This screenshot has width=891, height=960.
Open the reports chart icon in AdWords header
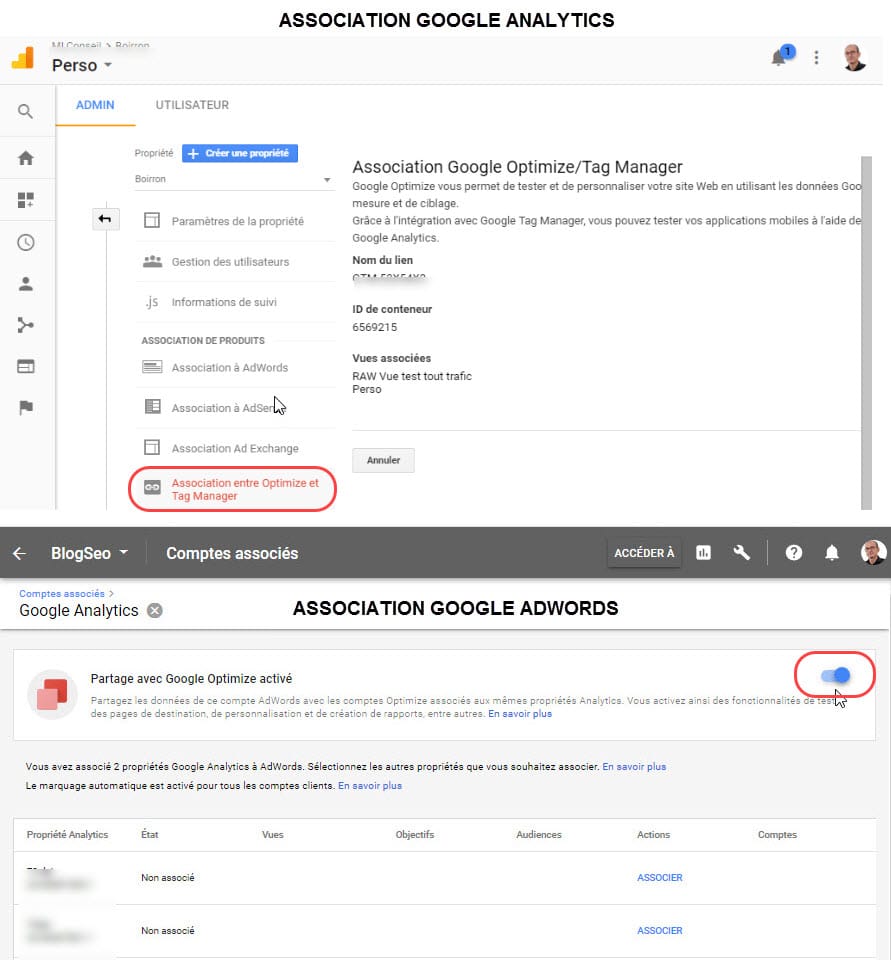(x=704, y=553)
